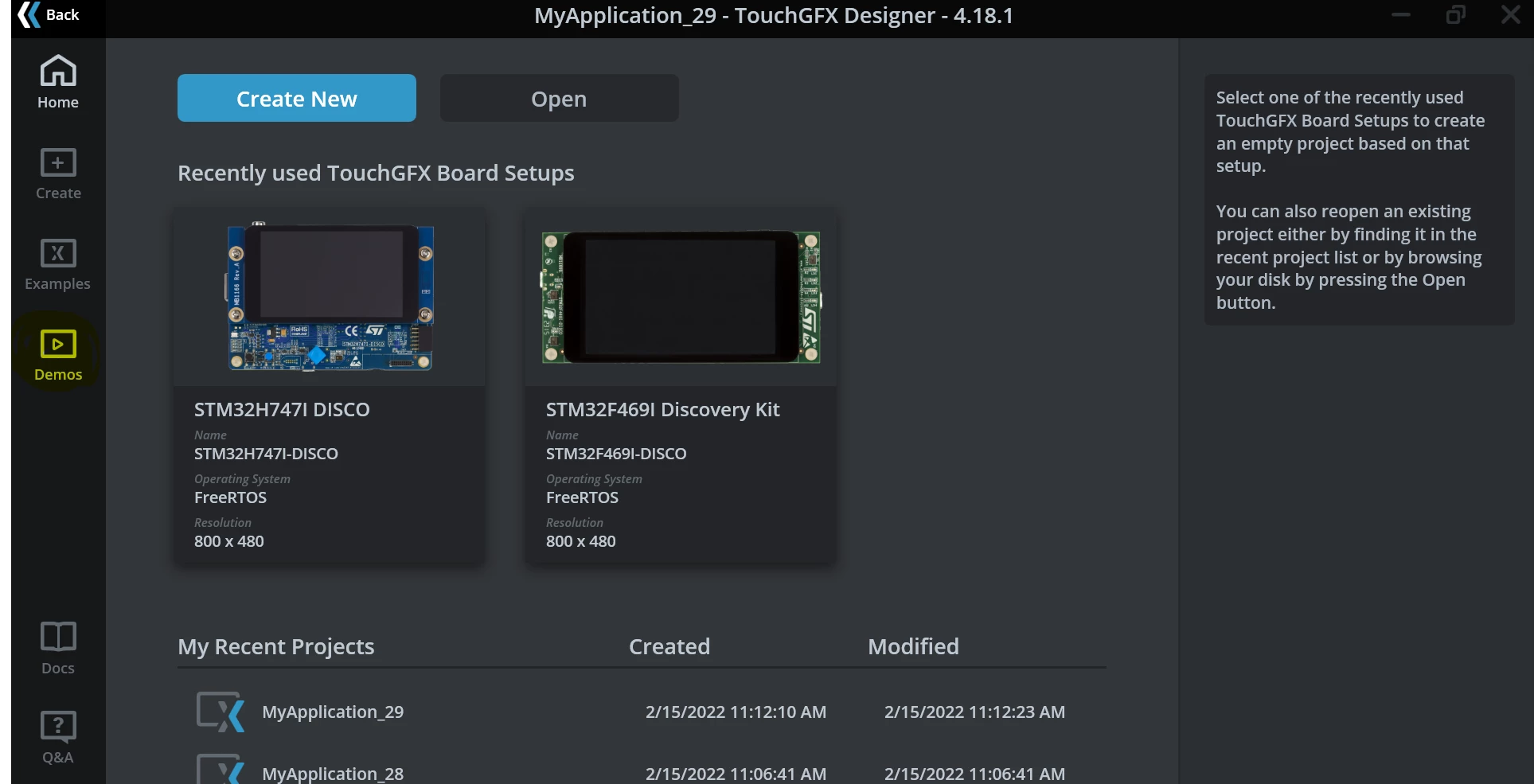1534x784 pixels.
Task: Click modified date 2/15/2022 11:12:23 AM
Action: (974, 712)
